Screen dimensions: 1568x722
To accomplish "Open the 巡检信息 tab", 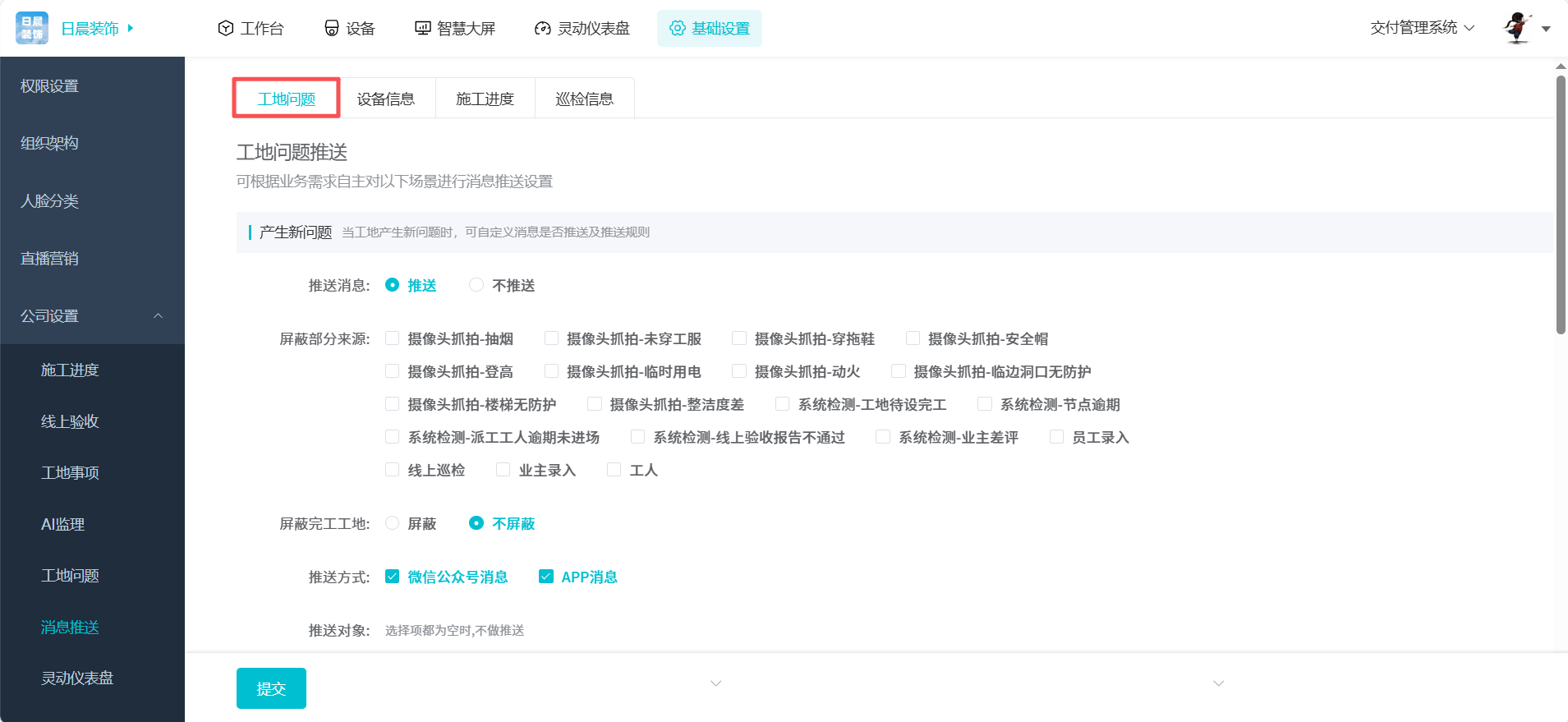I will pyautogui.click(x=584, y=99).
